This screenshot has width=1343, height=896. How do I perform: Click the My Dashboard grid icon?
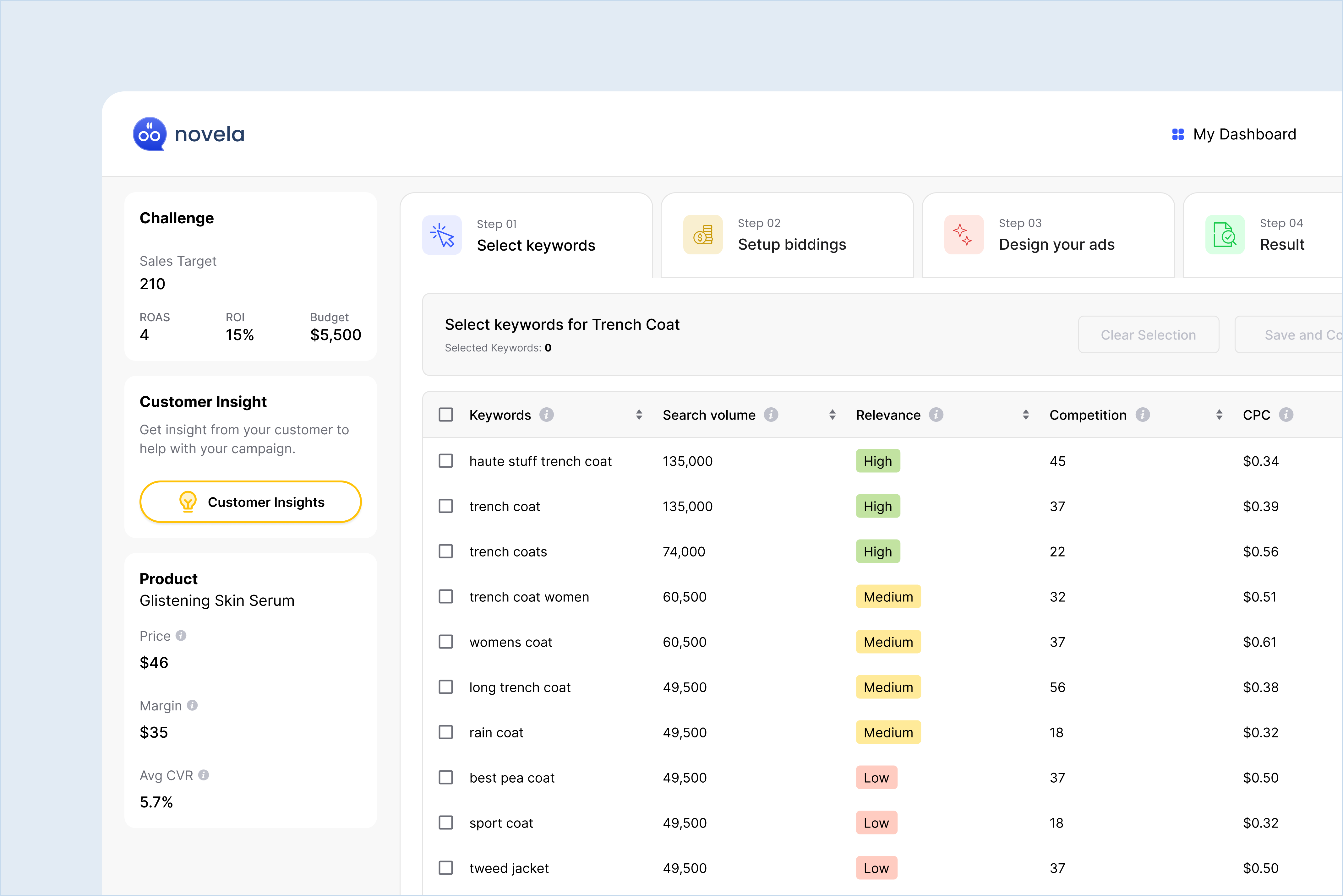point(1177,134)
